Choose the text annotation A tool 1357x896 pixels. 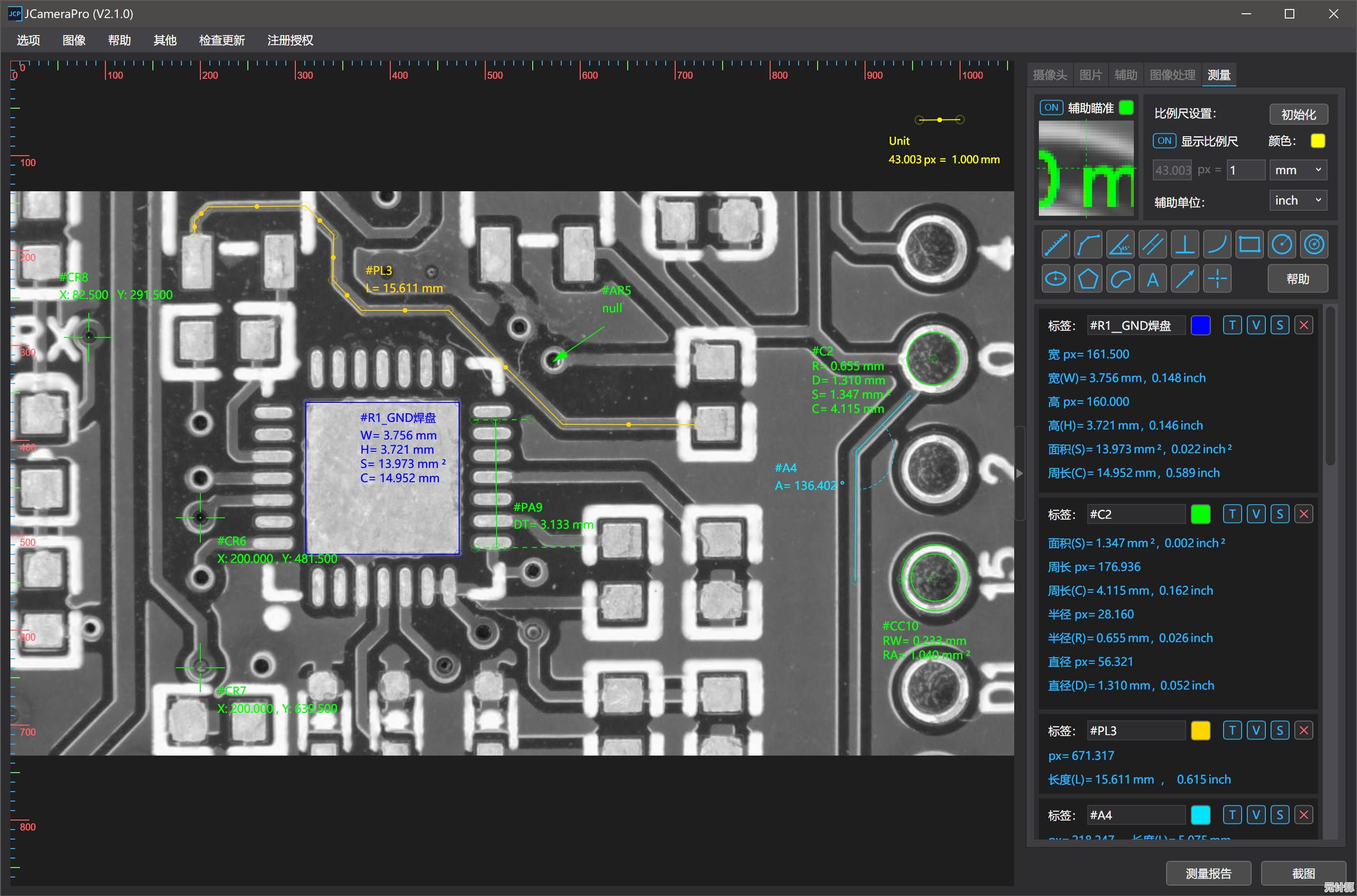click(x=1152, y=280)
